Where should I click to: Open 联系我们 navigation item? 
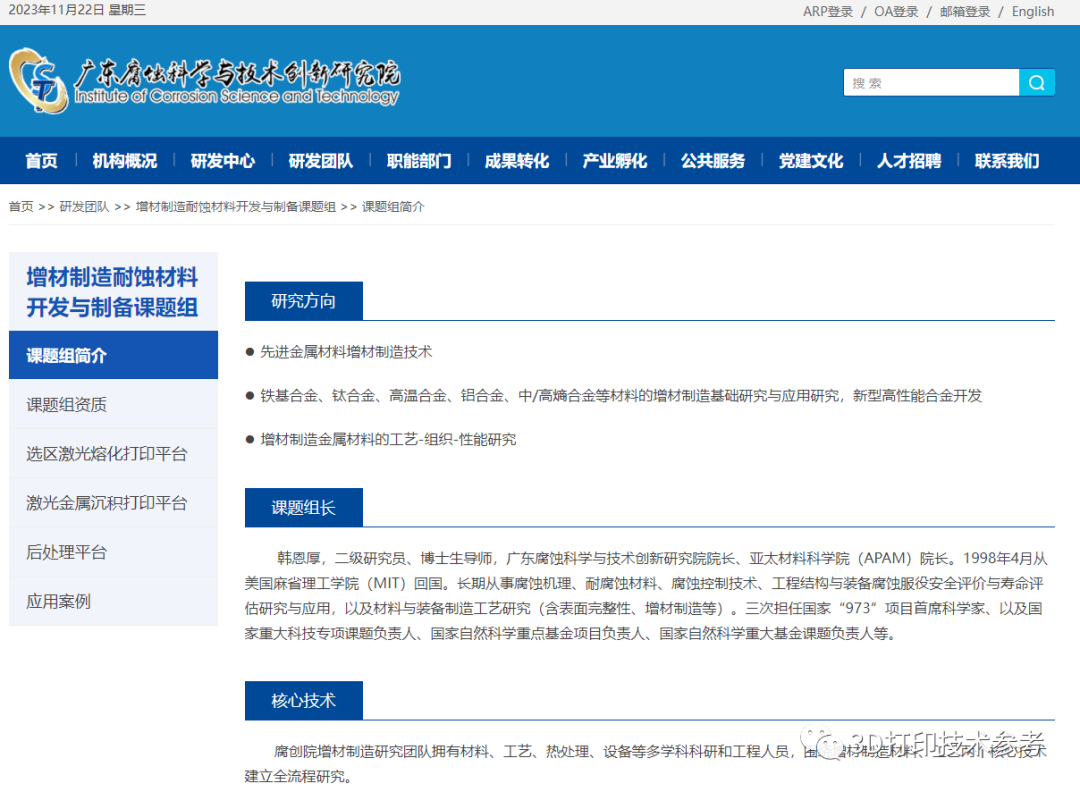coord(1007,161)
